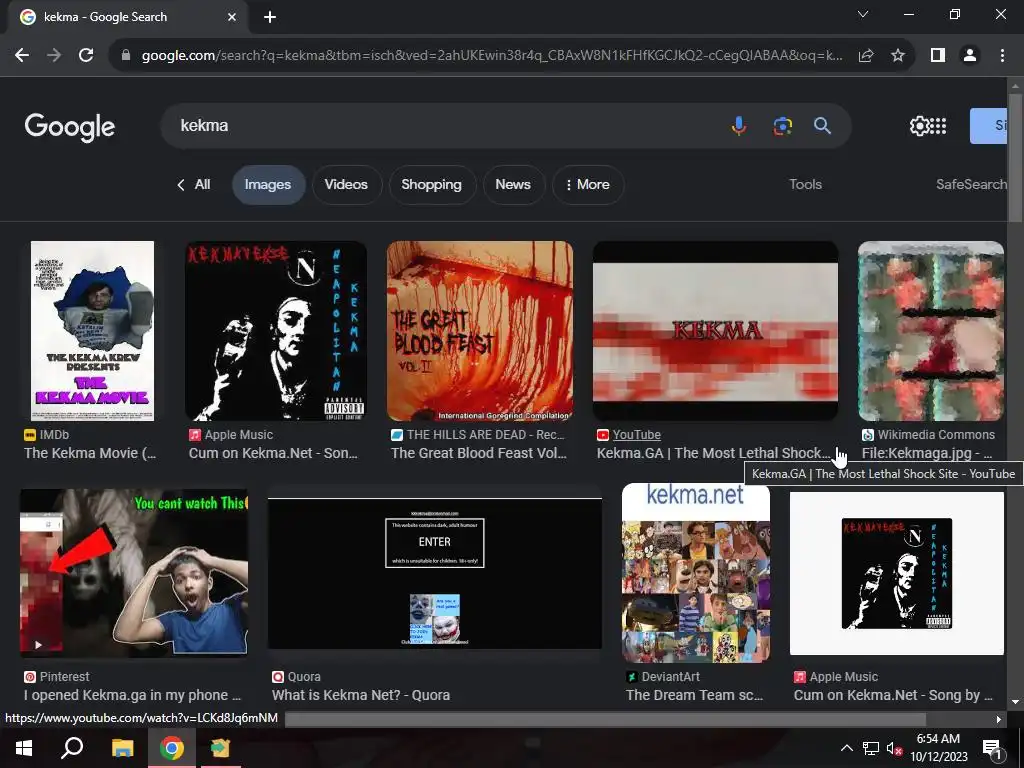Open the Windows Start menu

click(24, 748)
